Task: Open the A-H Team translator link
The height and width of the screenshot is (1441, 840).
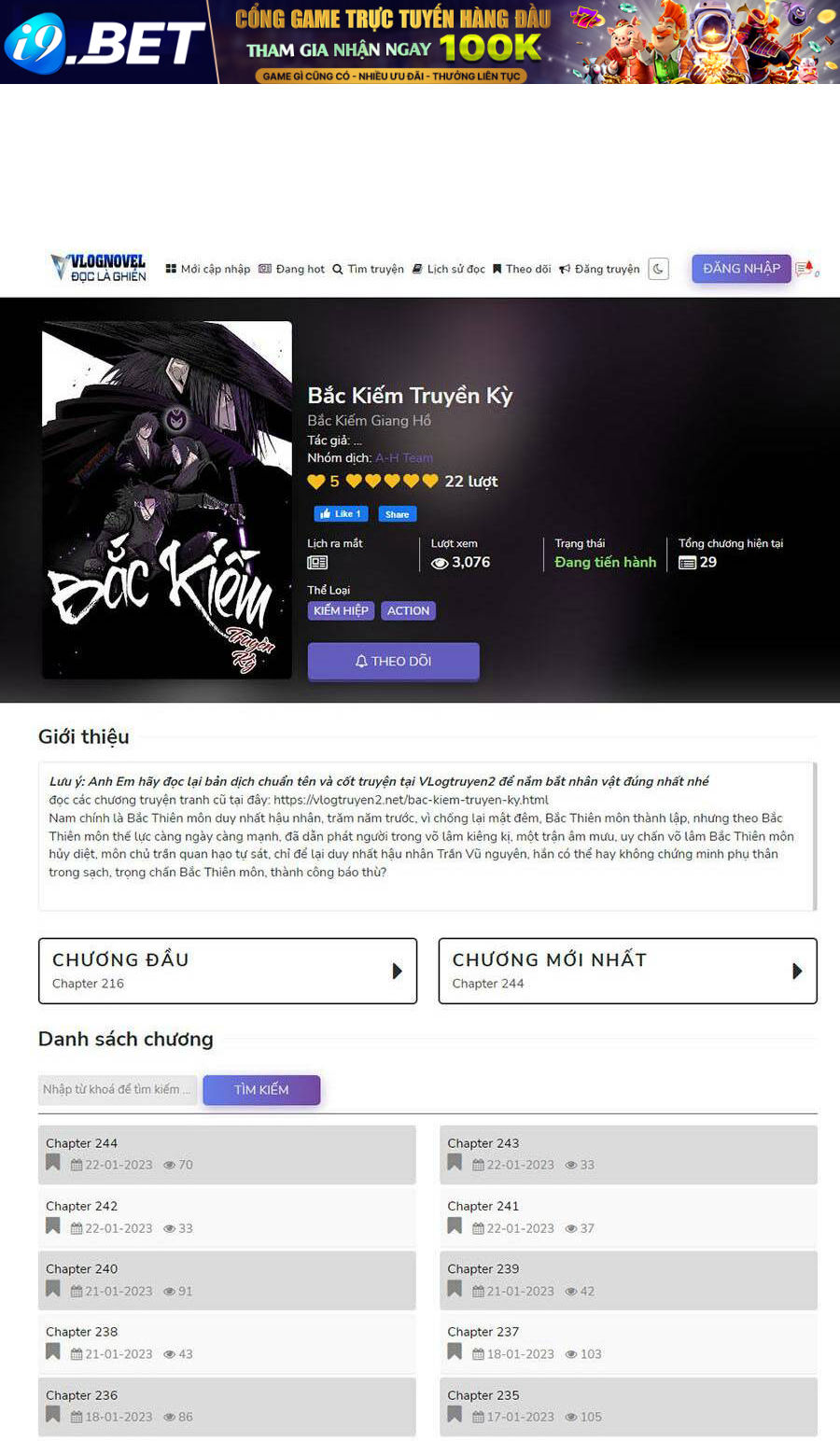Action: click(404, 457)
